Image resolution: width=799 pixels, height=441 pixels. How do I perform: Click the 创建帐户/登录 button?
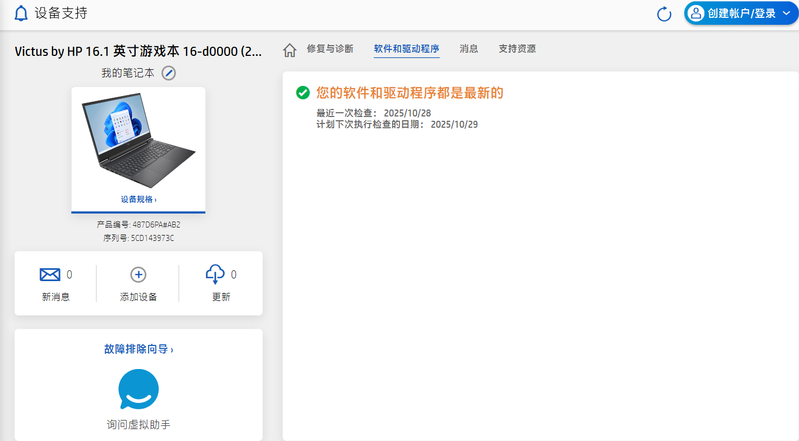tap(741, 13)
